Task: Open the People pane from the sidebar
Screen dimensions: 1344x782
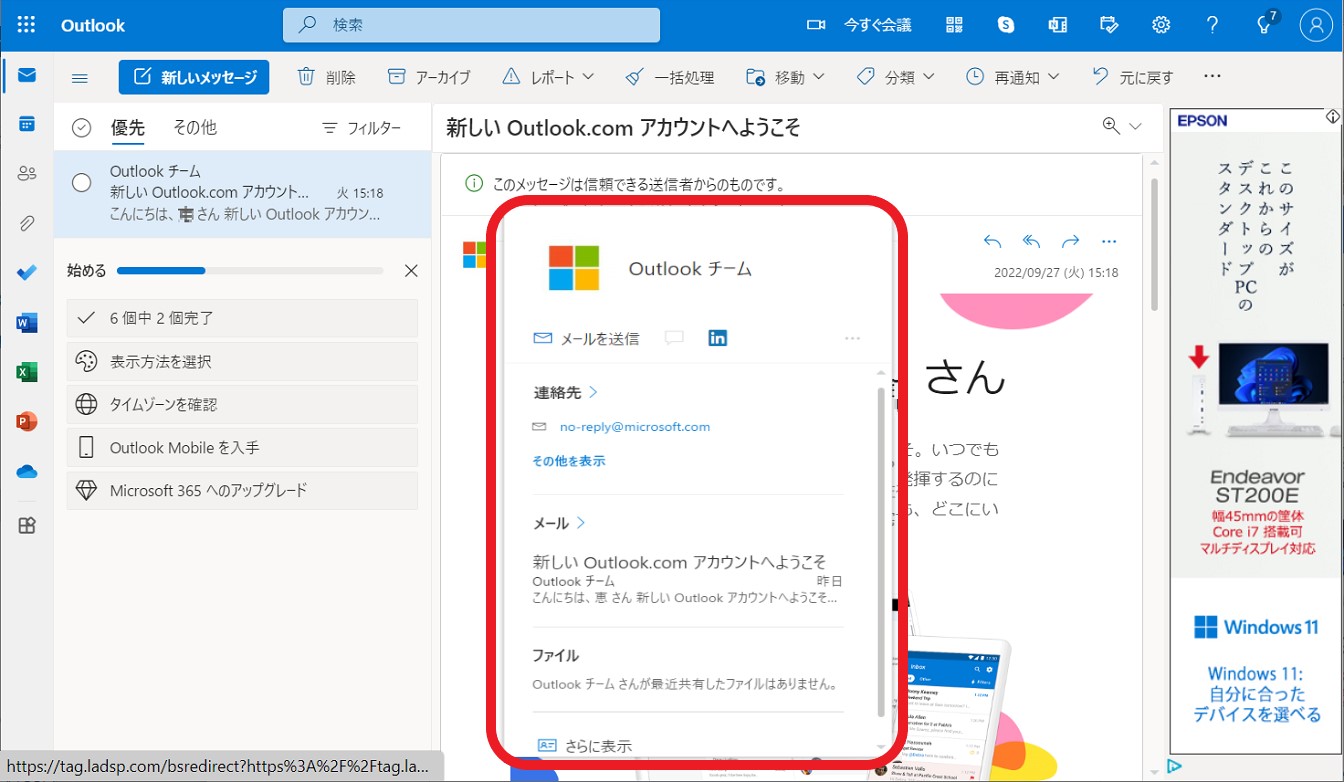Action: pyautogui.click(x=25, y=173)
